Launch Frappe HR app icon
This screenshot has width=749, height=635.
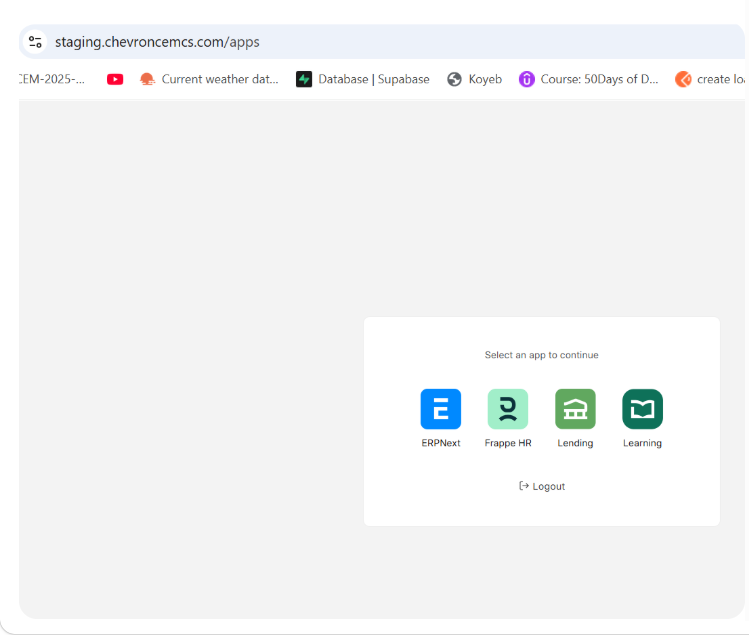(507, 409)
